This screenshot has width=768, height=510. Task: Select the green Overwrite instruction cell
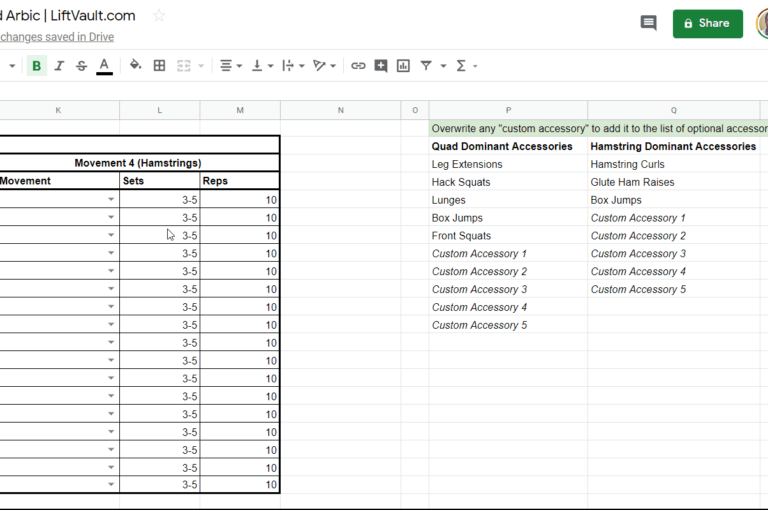pyautogui.click(x=599, y=128)
